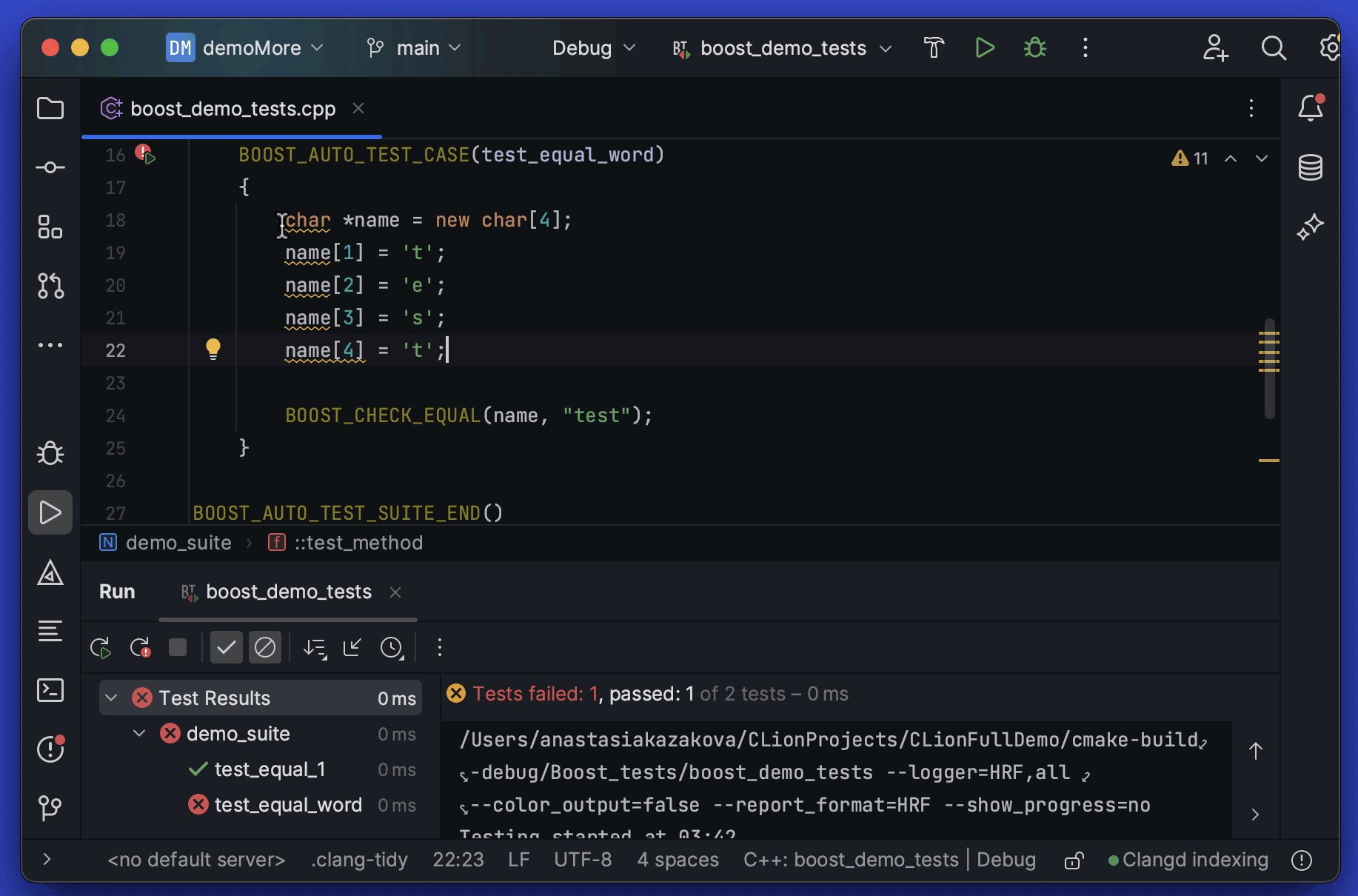Open the CMake tool window
1358x896 pixels.
[x=50, y=572]
